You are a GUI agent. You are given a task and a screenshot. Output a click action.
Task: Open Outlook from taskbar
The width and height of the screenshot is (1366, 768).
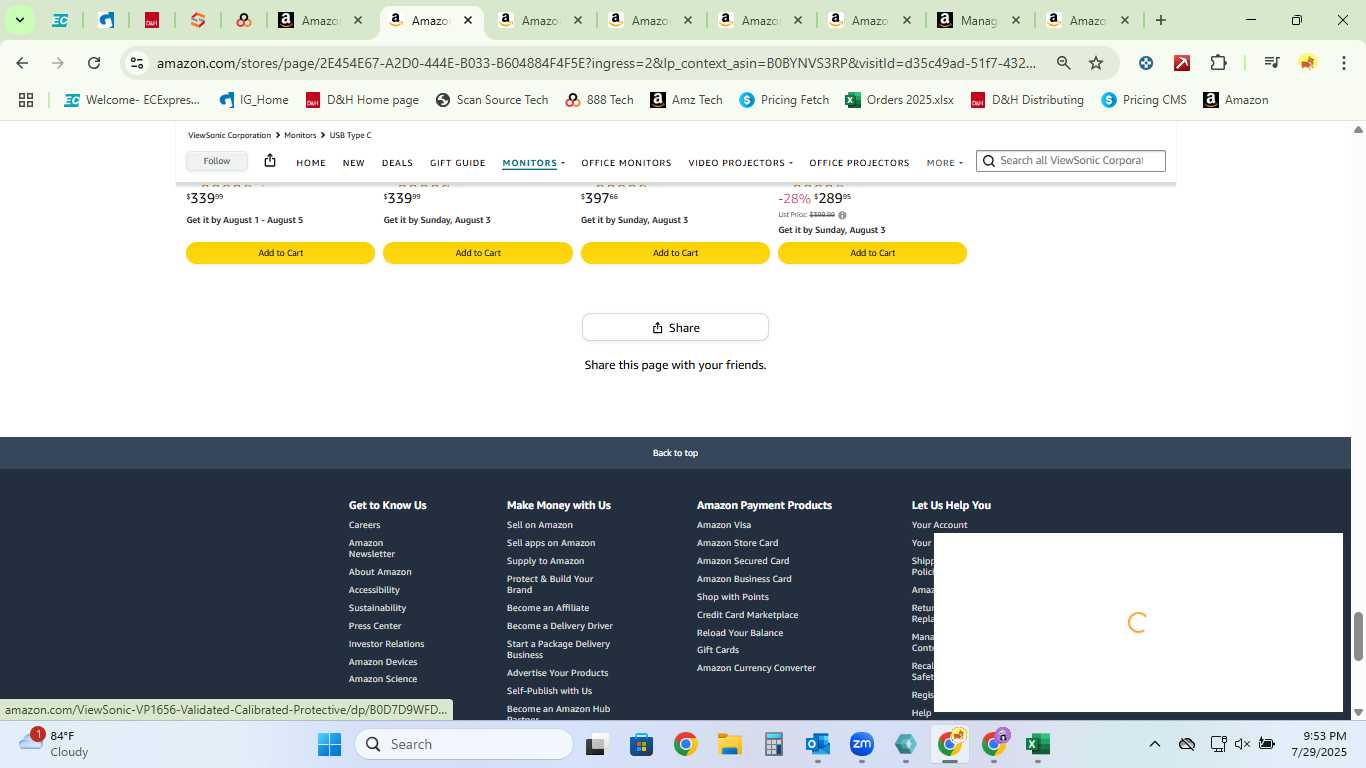817,744
